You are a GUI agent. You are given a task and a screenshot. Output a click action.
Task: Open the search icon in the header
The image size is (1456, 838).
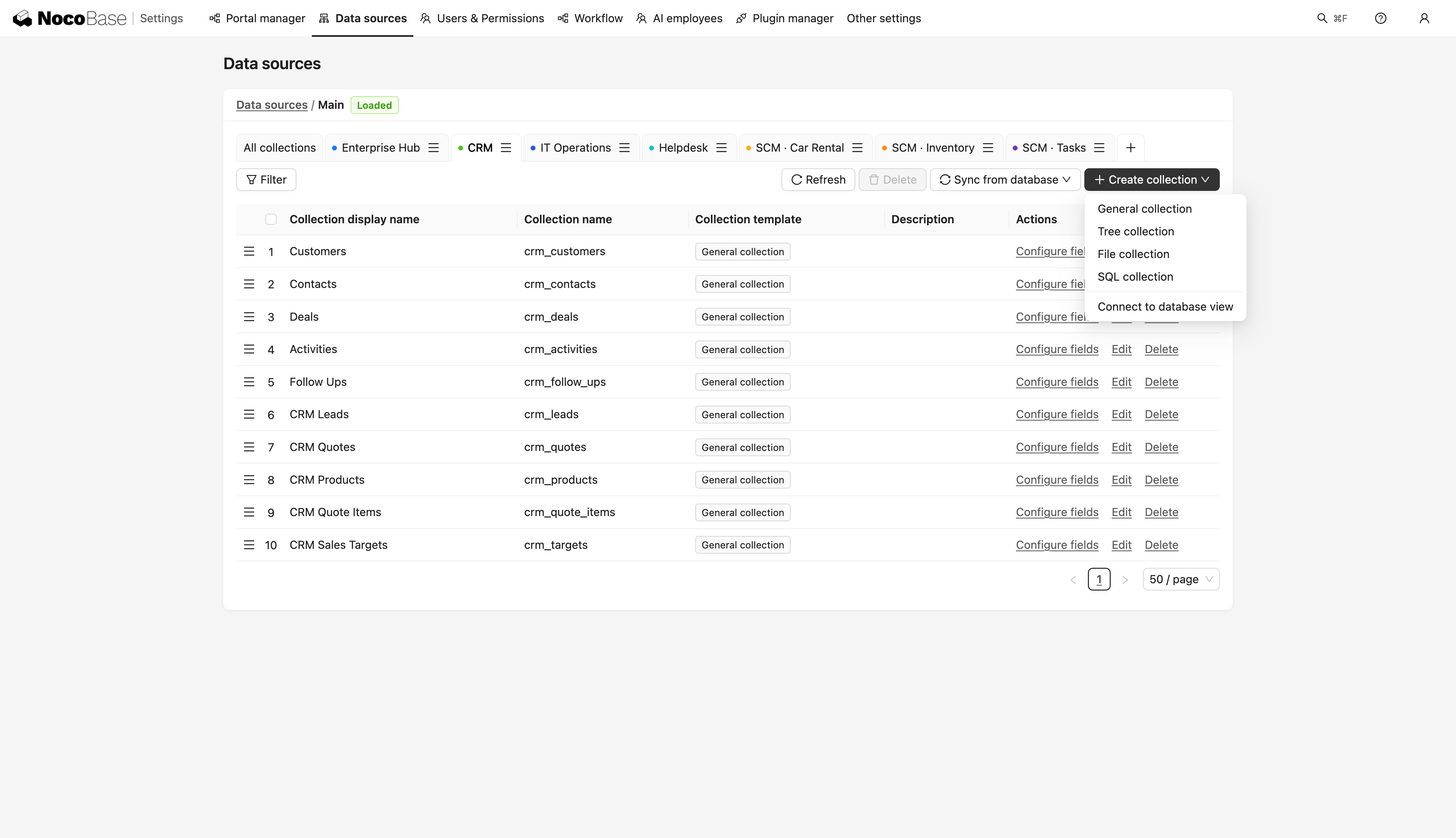tap(1322, 19)
